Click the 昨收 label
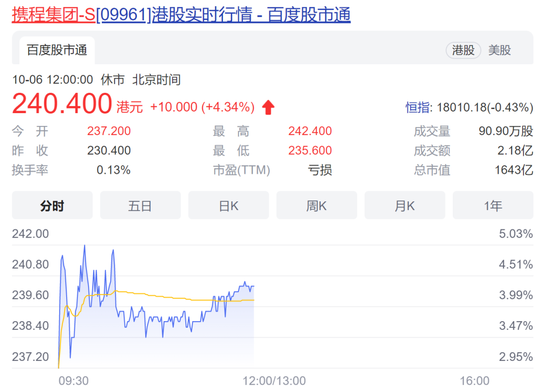550x392 pixels. tap(30, 151)
